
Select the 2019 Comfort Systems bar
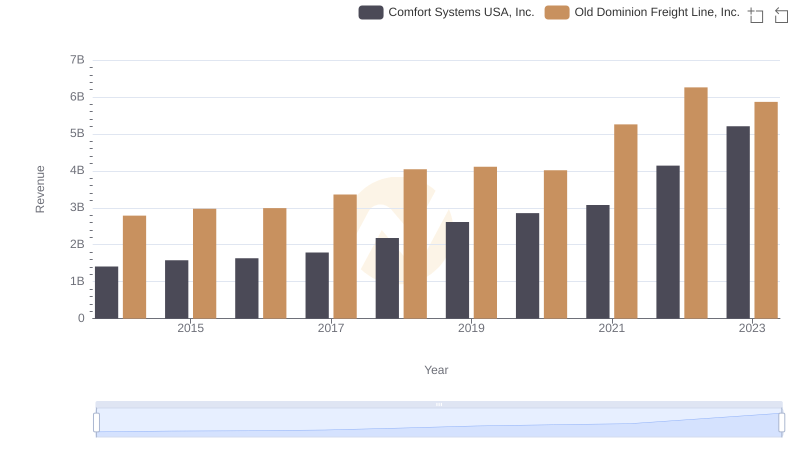457,270
